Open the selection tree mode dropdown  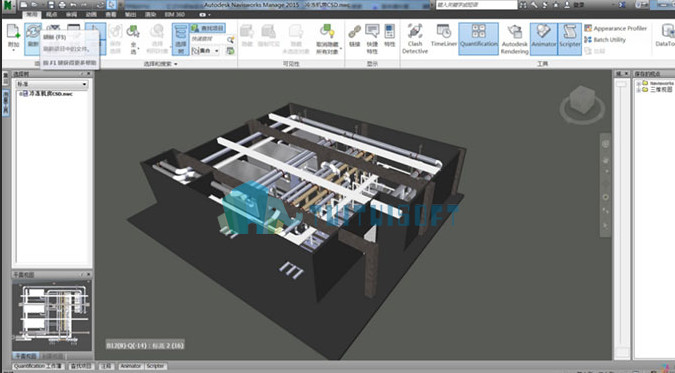coord(52,84)
